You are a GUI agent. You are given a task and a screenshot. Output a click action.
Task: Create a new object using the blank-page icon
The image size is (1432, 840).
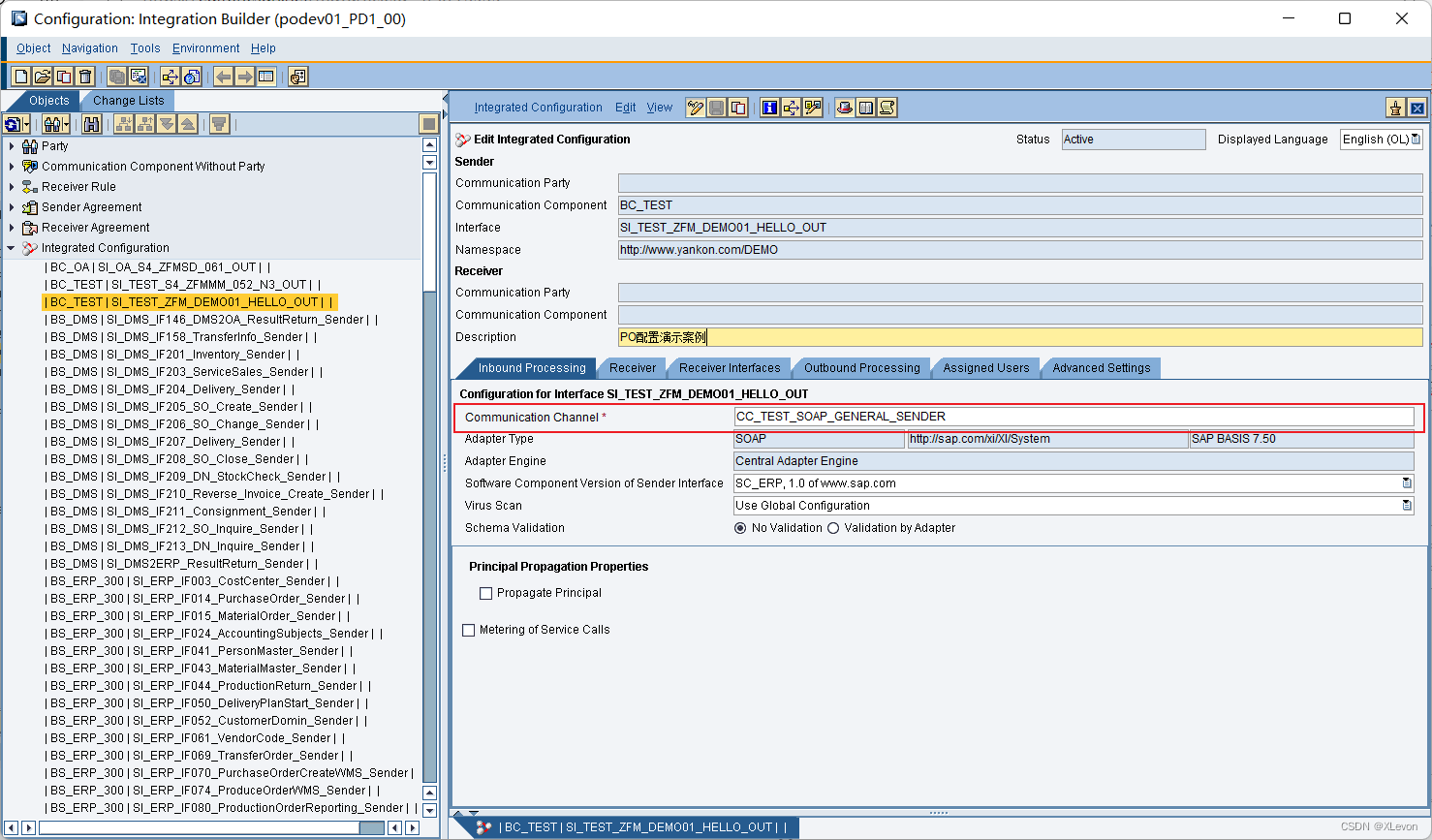21,77
